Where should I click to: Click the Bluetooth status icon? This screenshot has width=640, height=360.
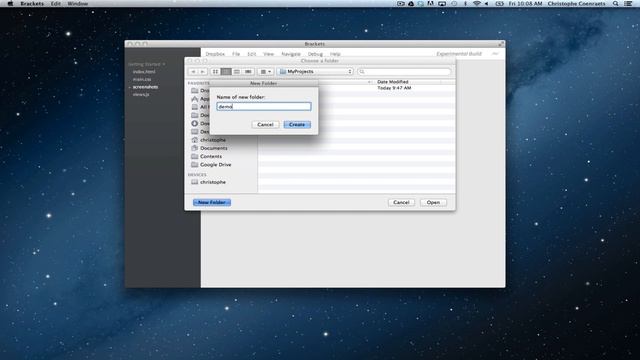point(465,4)
